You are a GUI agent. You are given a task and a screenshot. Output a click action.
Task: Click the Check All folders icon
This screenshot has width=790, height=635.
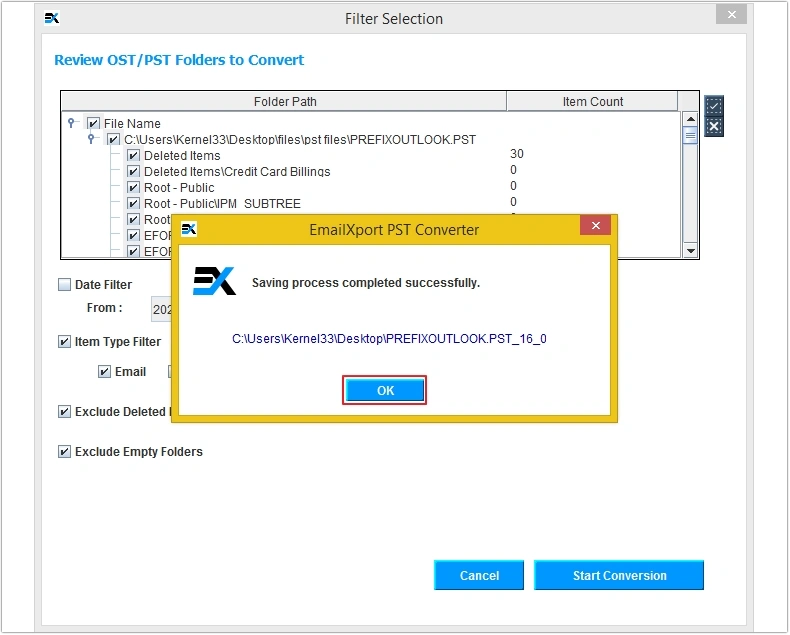click(714, 106)
